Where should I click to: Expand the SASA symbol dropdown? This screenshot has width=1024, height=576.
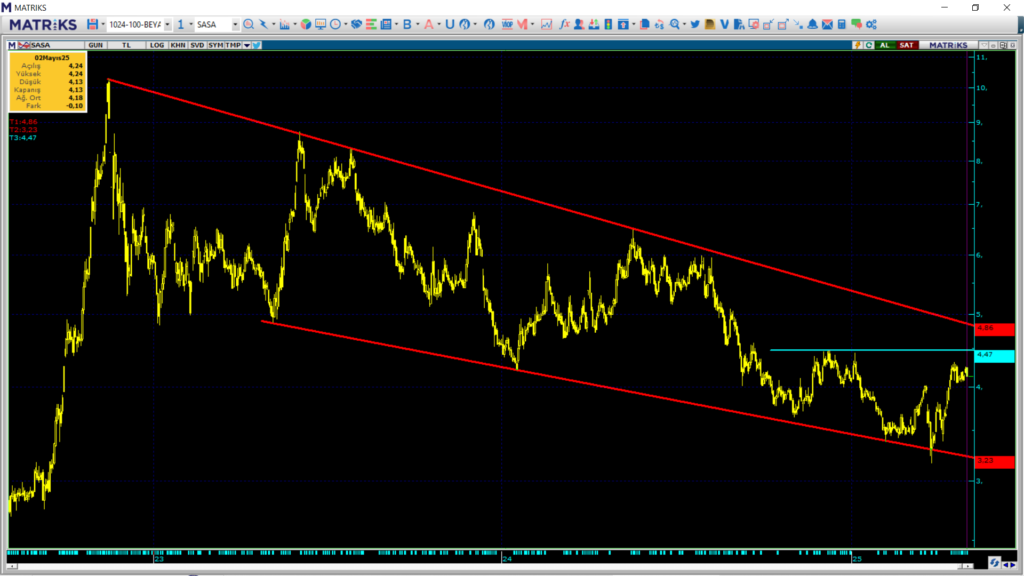coord(235,24)
